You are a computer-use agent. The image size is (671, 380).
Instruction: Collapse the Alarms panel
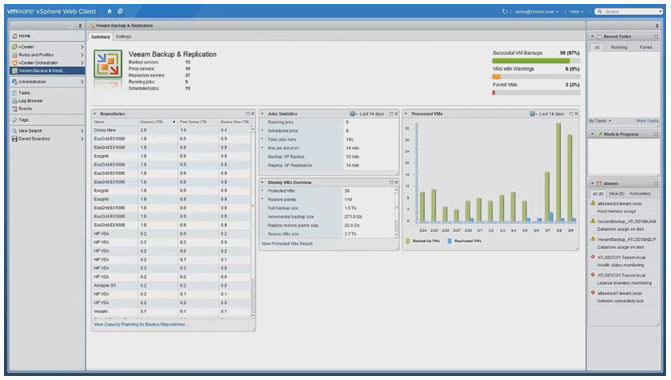pos(592,184)
